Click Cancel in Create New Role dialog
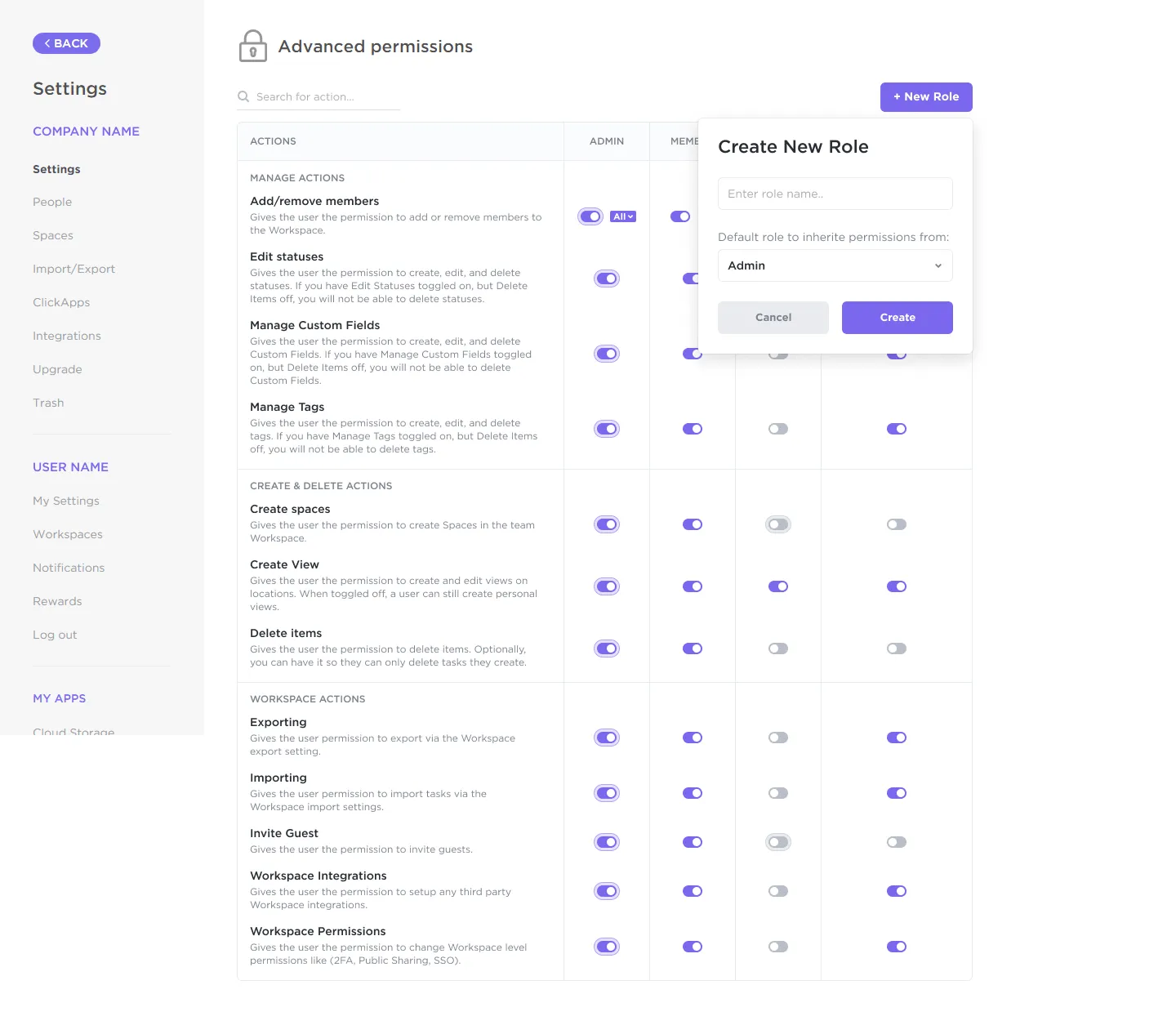 coord(773,318)
